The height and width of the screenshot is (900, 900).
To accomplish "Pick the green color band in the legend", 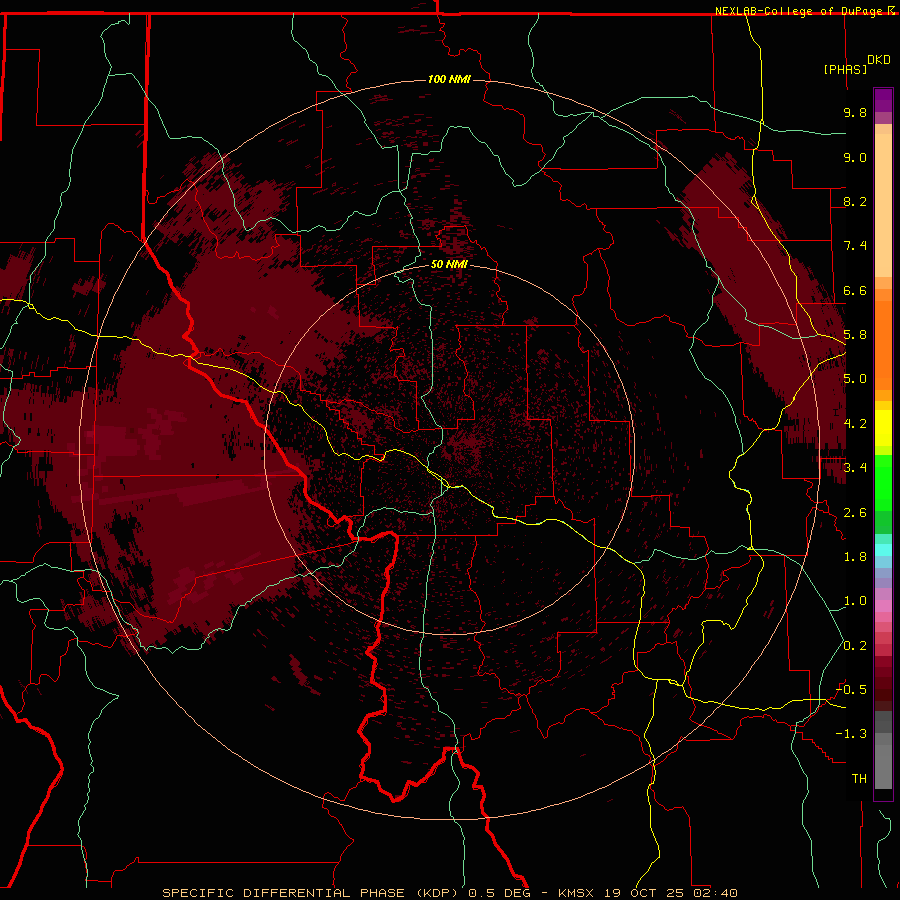I will pos(883,483).
